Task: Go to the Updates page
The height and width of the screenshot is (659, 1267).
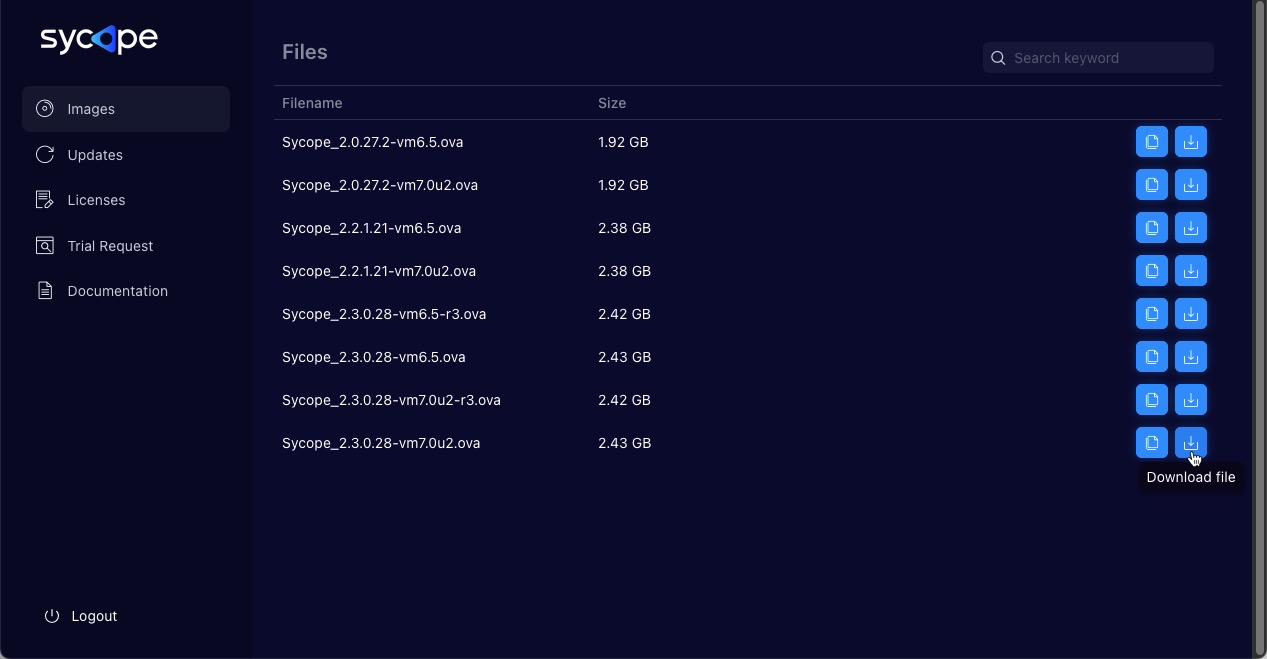Action: [x=126, y=155]
